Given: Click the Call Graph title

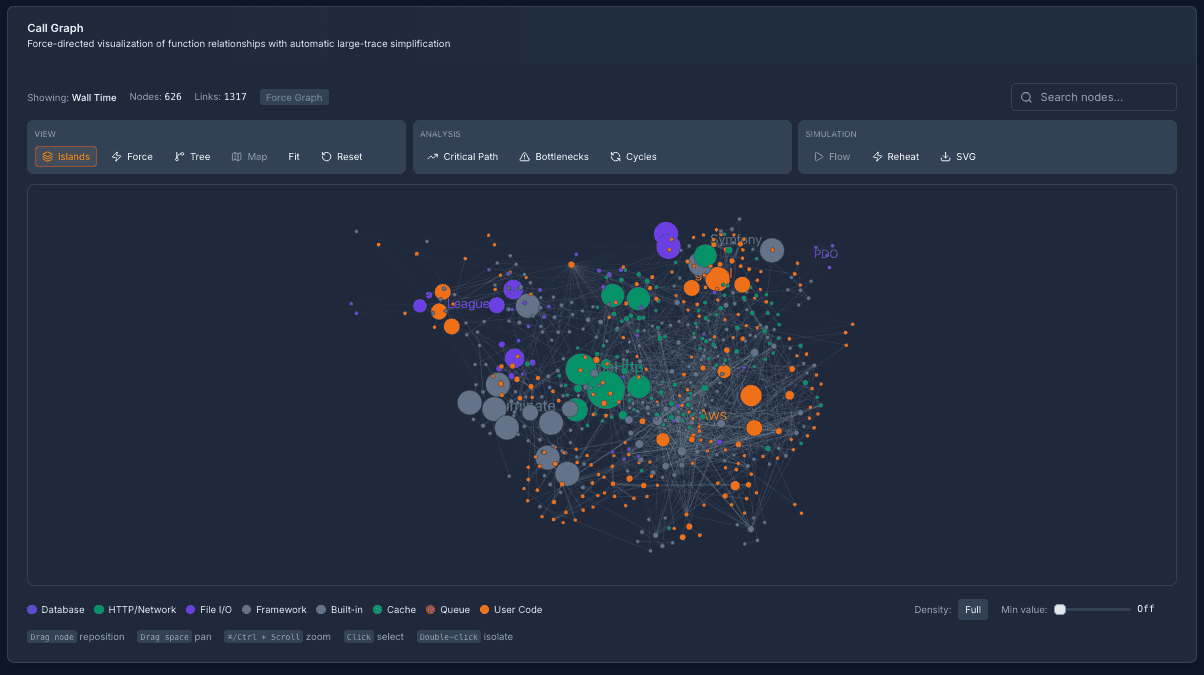Looking at the screenshot, I should click(55, 28).
